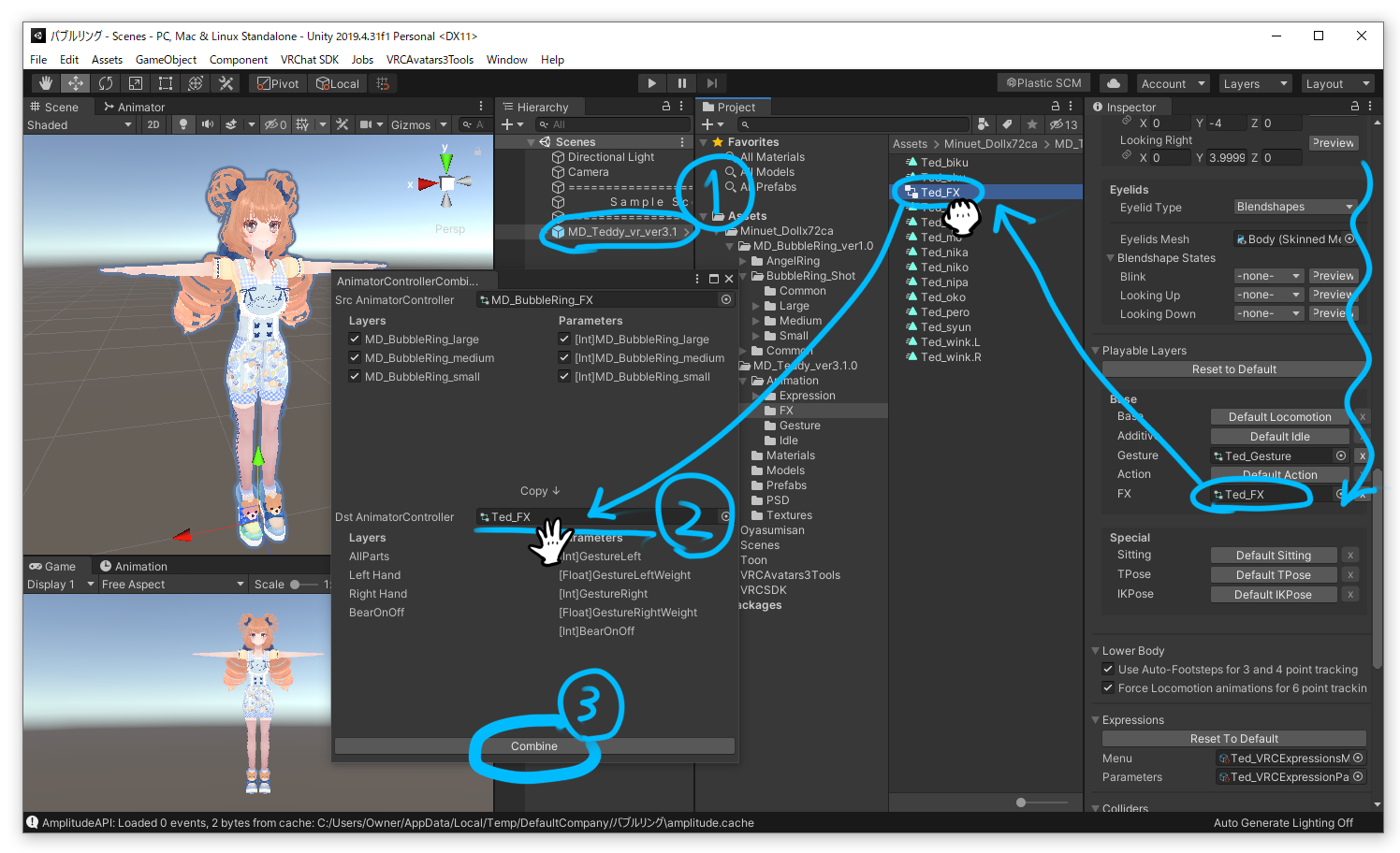Image resolution: width=1400 pixels, height=853 pixels.
Task: Open Src AnimatorController object picker
Action: pos(726,299)
